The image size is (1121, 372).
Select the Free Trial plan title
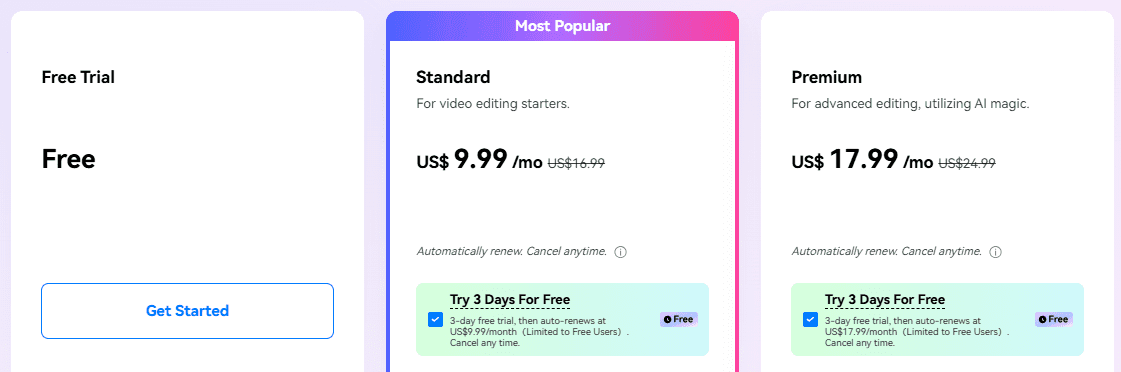(x=78, y=77)
